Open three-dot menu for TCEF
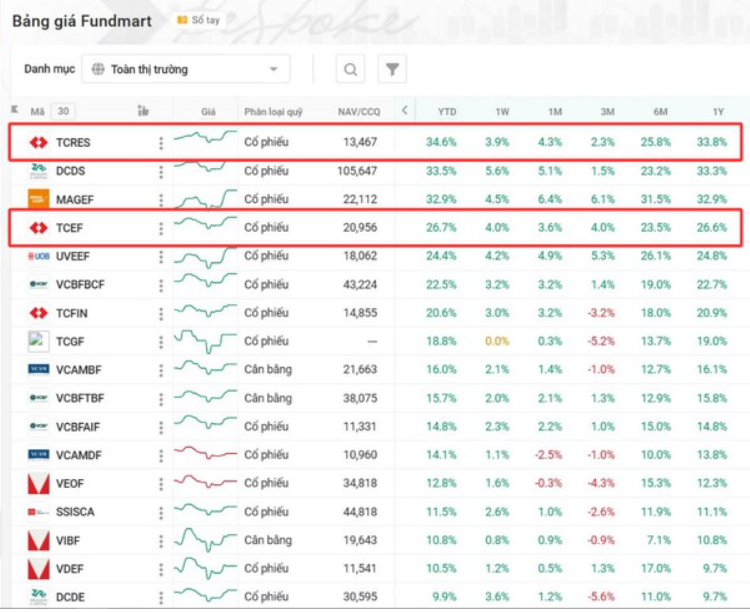 [161, 229]
